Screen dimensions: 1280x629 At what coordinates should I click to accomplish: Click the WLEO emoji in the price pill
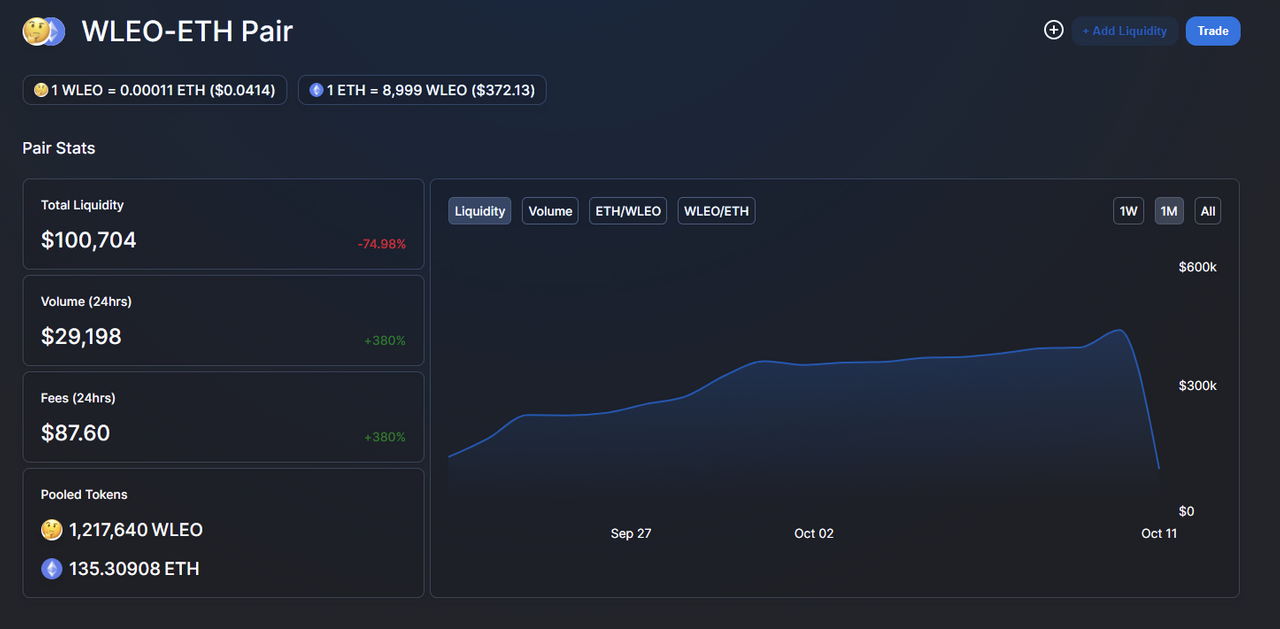click(41, 90)
